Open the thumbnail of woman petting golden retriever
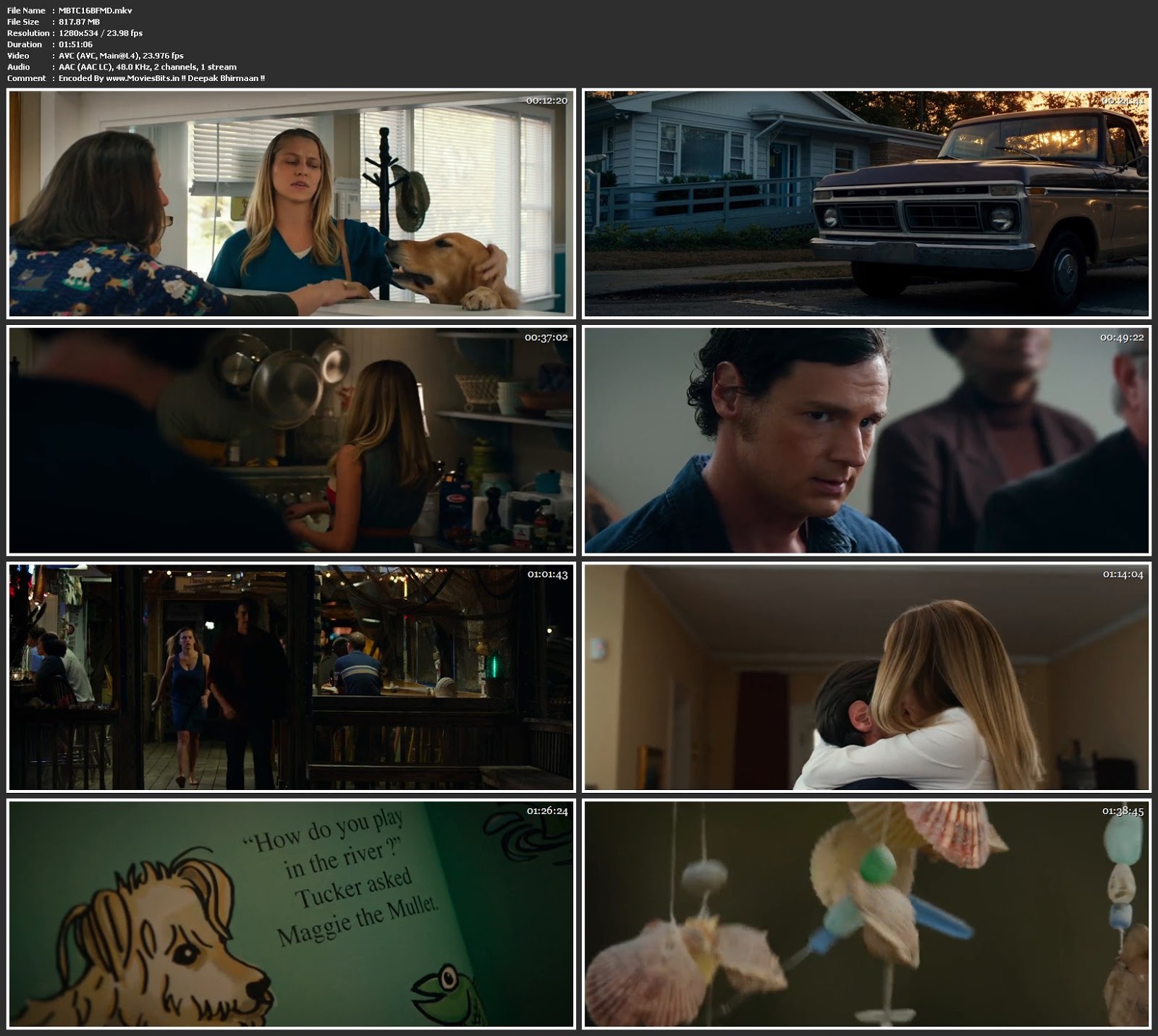Image resolution: width=1158 pixels, height=1036 pixels. (291, 204)
